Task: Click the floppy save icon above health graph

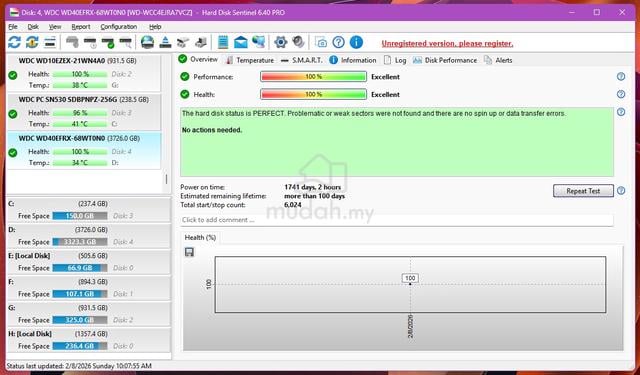Action: pos(189,252)
